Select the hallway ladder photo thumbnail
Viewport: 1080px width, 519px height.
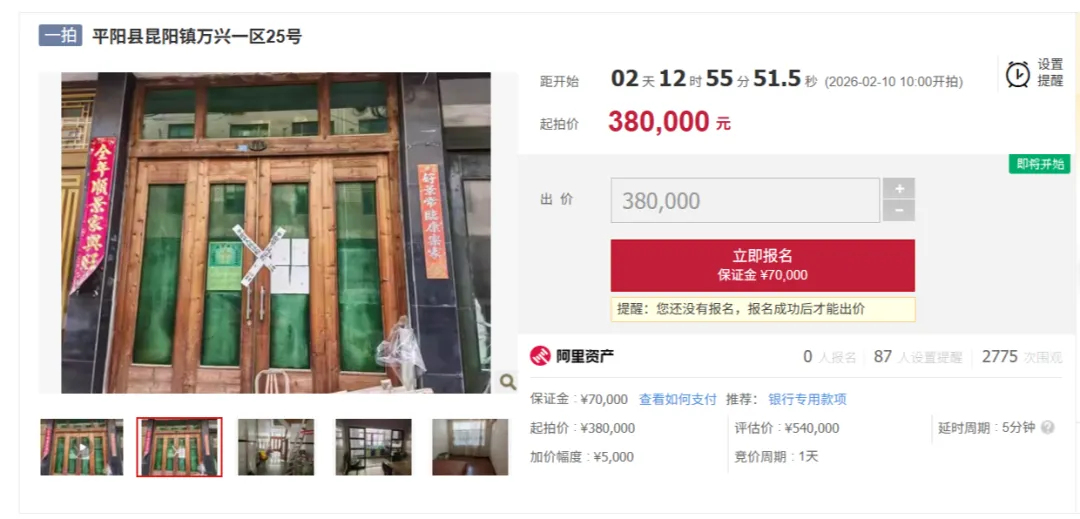point(276,447)
